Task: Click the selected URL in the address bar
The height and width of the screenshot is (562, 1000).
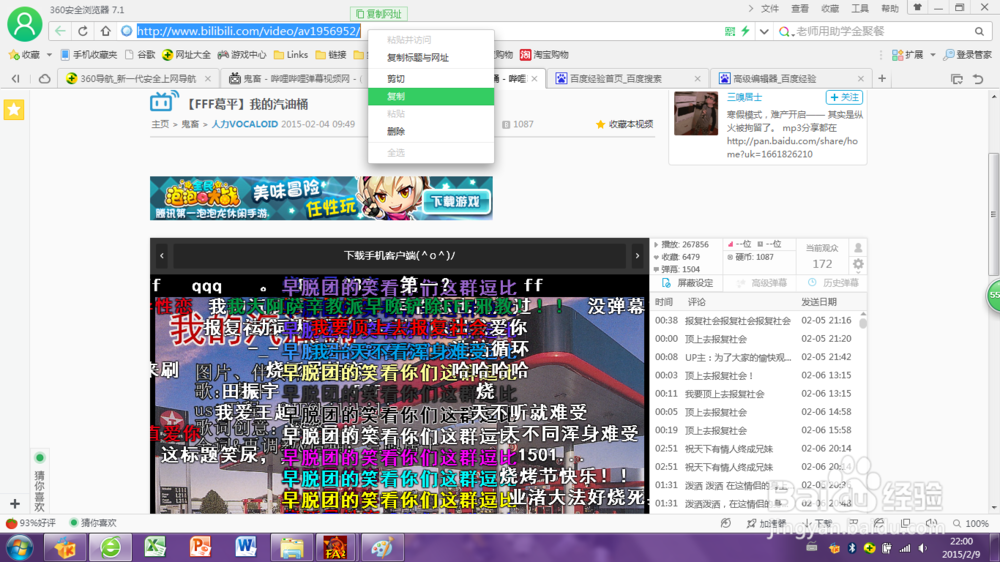Action: 249,31
